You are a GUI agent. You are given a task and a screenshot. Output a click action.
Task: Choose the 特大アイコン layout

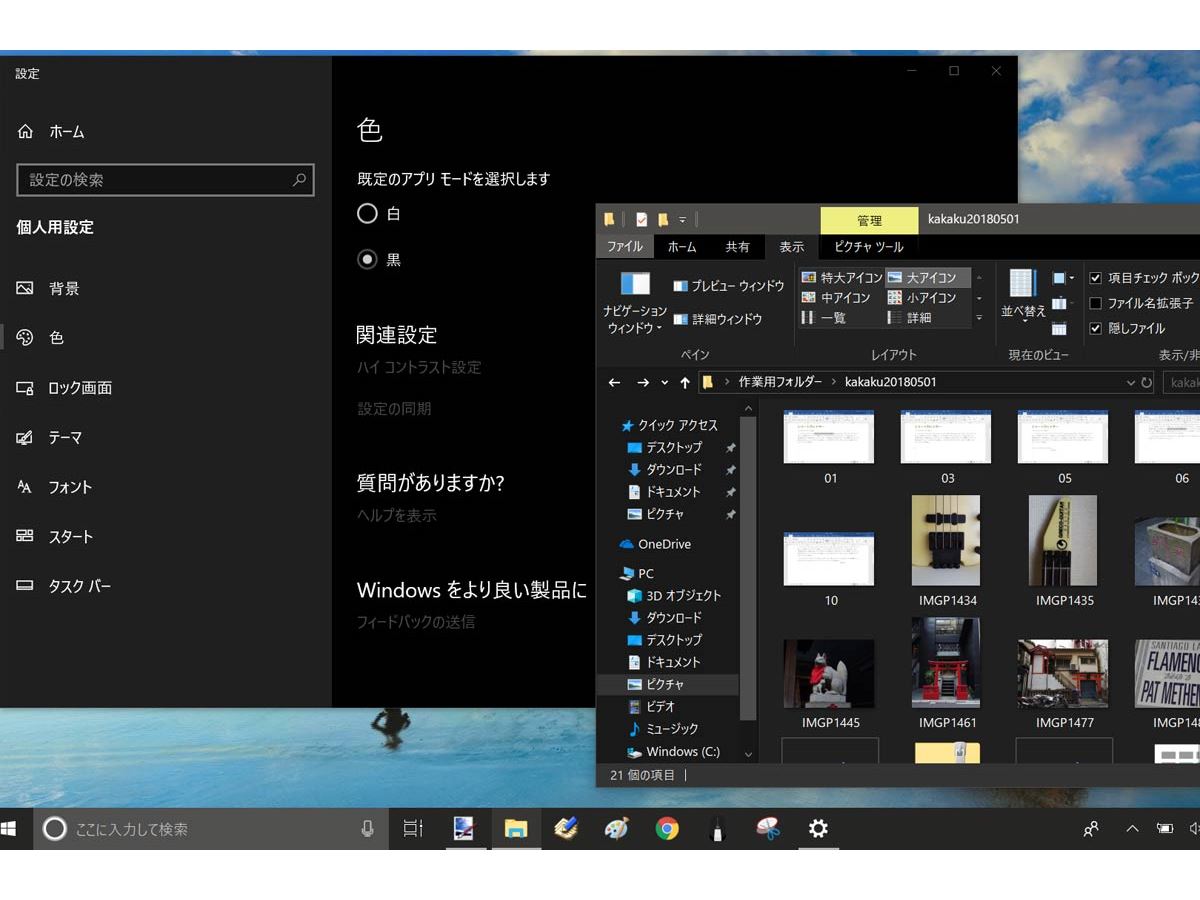[841, 278]
